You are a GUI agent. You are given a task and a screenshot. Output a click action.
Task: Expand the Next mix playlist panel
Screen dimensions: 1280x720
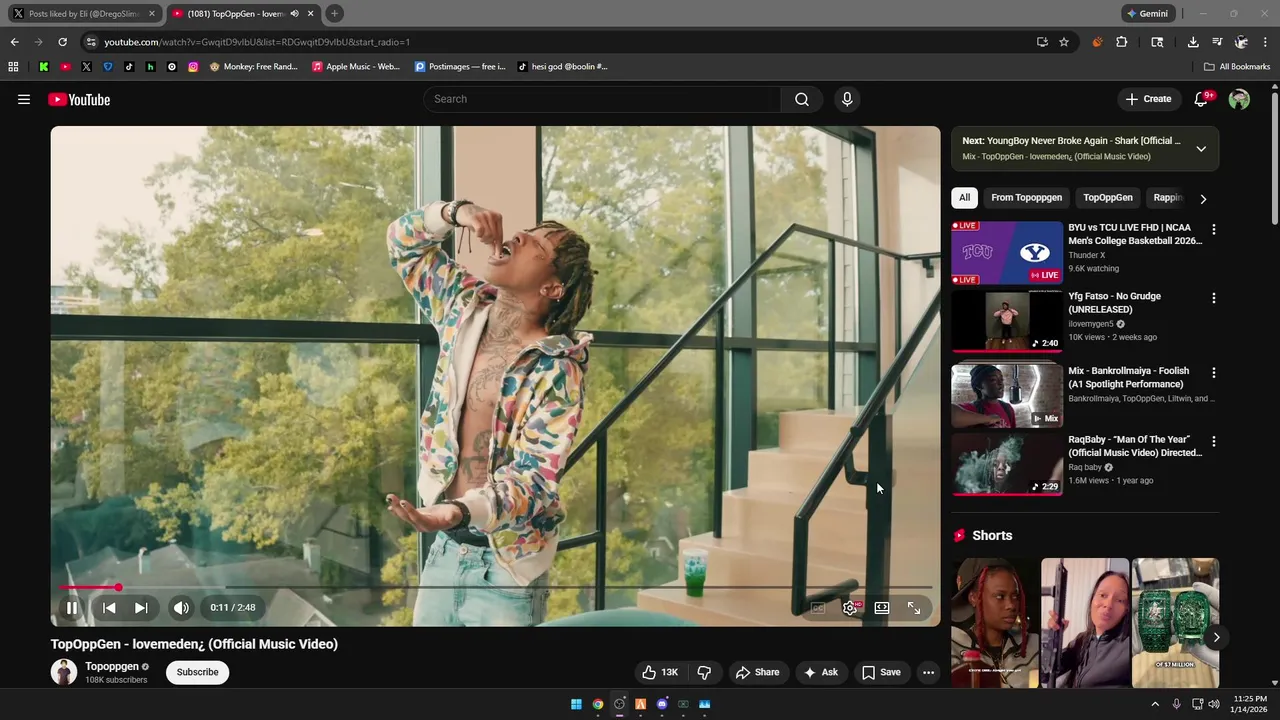pyautogui.click(x=1201, y=149)
